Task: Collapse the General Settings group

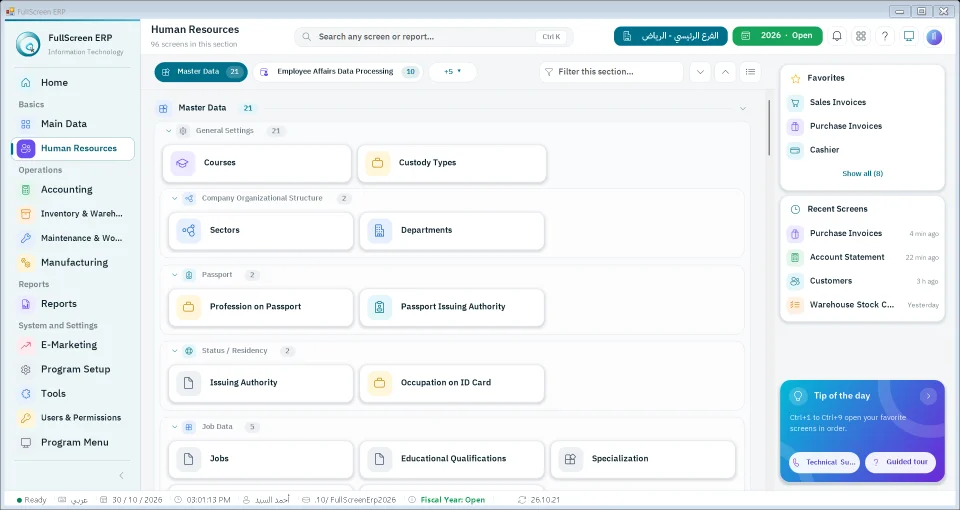Action: point(168,131)
